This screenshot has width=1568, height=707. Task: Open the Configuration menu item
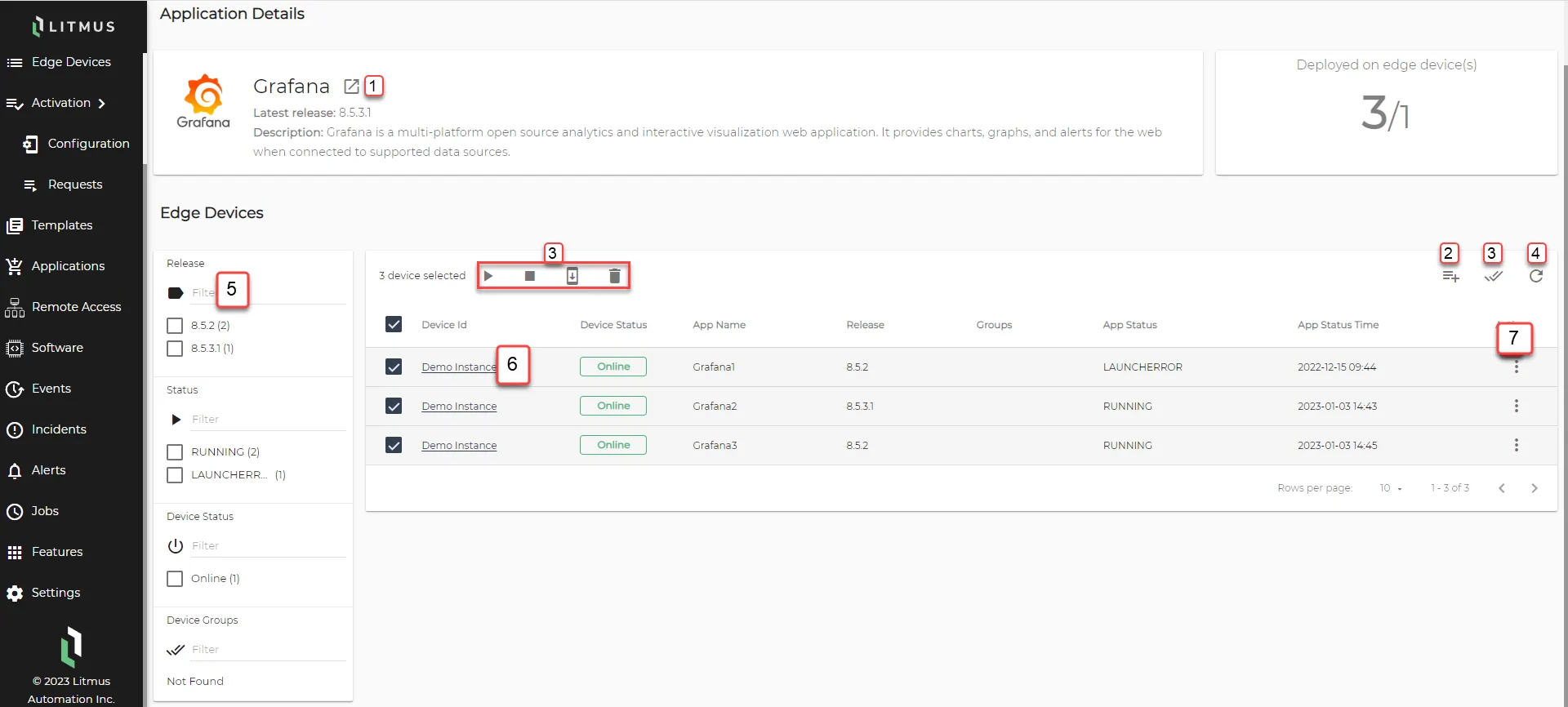[x=88, y=144]
